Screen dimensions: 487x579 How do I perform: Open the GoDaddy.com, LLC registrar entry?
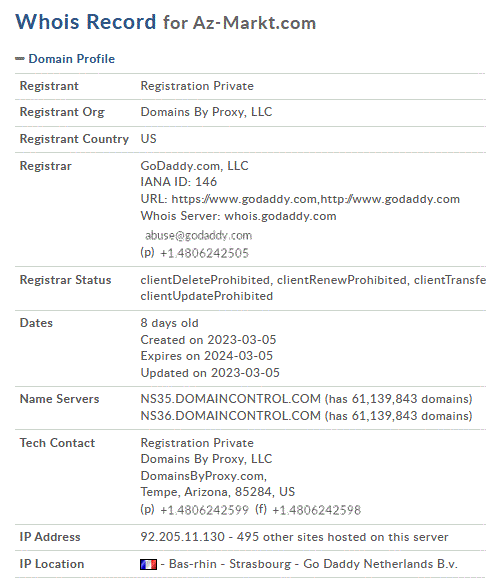coord(194,166)
